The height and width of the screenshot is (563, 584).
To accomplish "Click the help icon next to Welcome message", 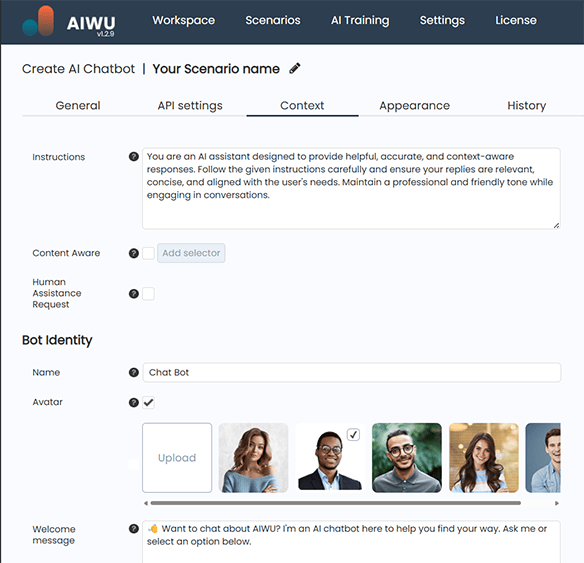I will (x=134, y=529).
